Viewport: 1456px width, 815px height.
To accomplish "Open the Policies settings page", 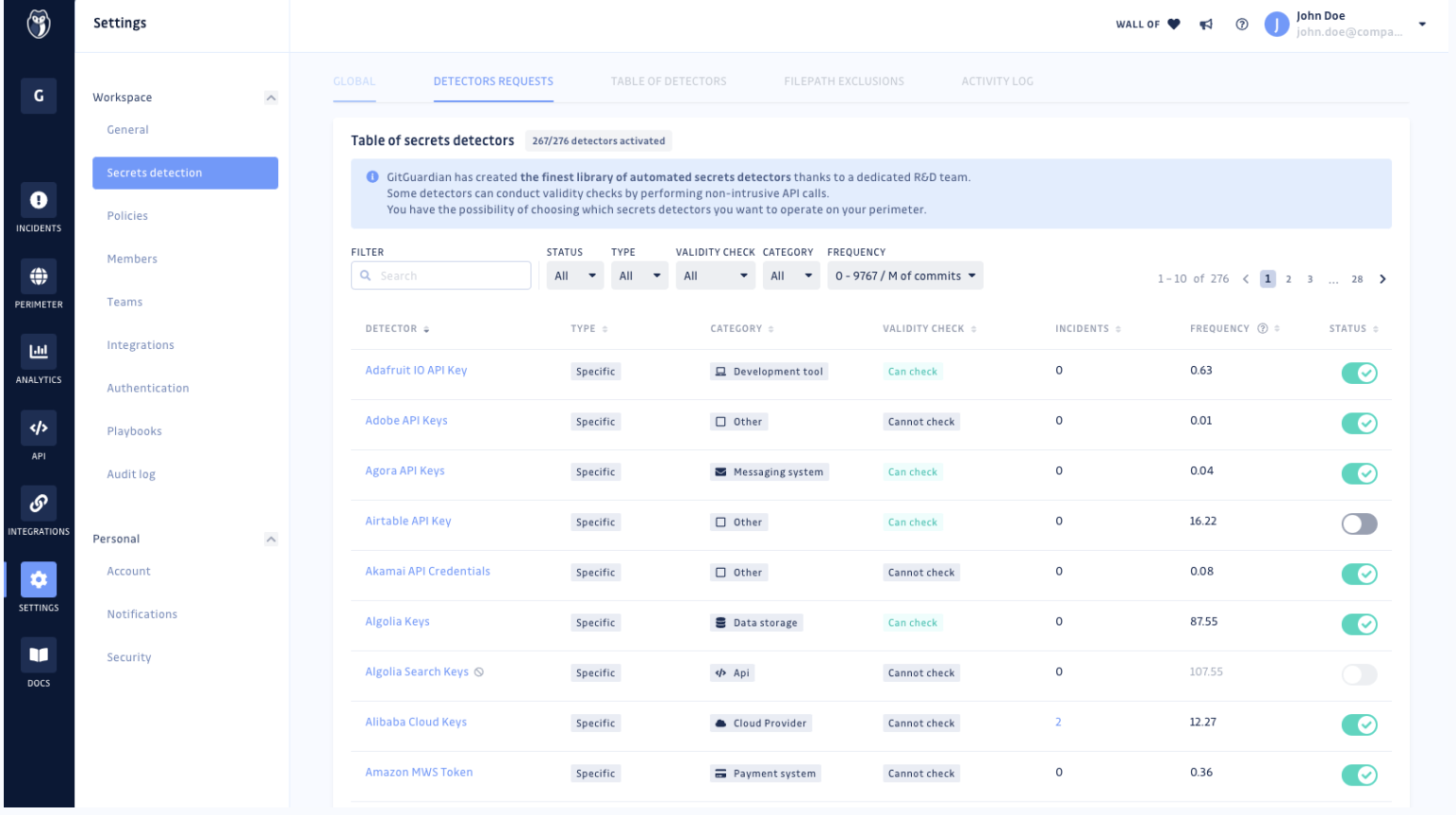I will click(x=127, y=216).
